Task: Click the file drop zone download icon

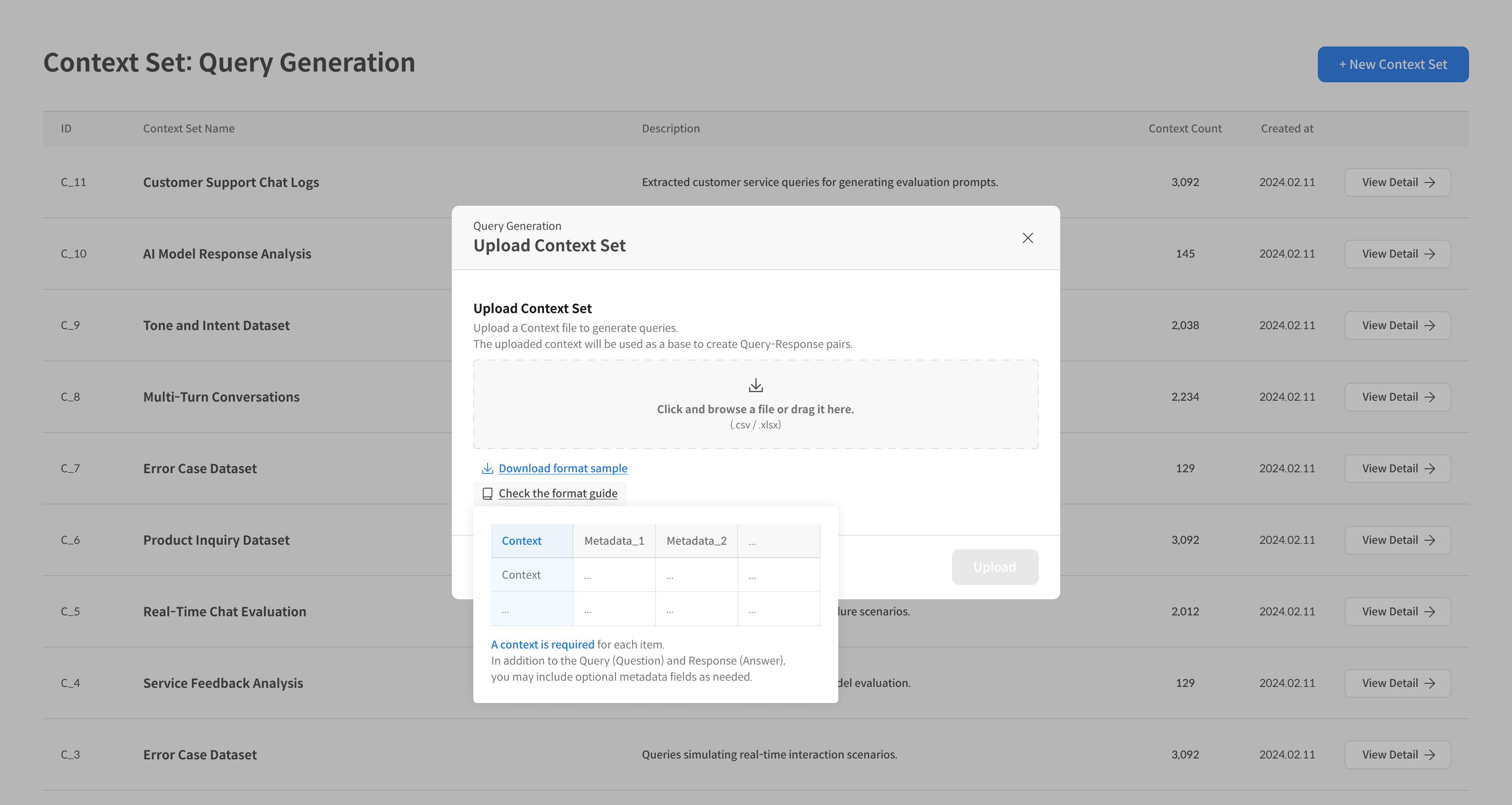Action: 756,386
